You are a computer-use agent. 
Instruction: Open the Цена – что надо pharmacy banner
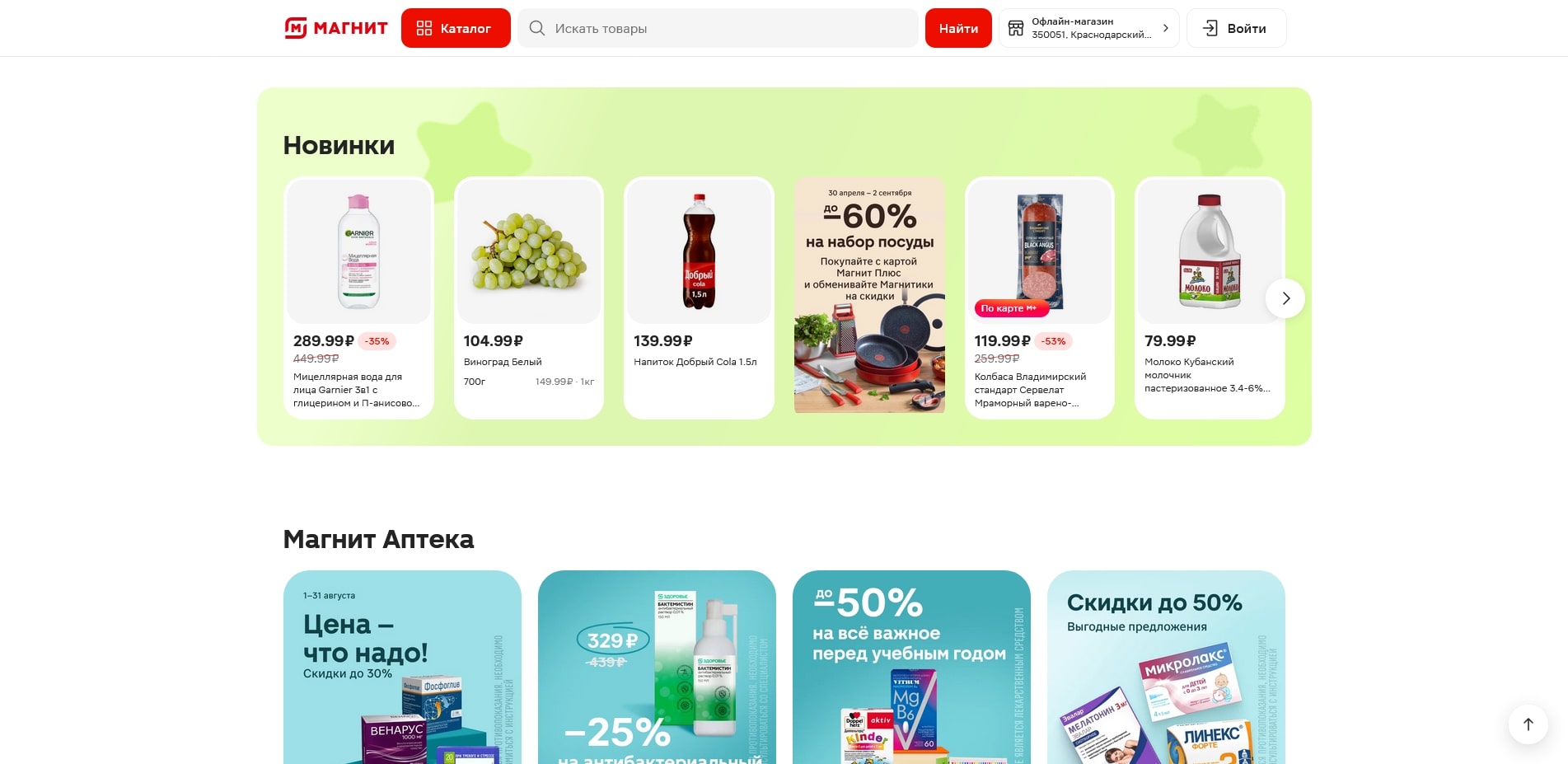[x=402, y=668]
